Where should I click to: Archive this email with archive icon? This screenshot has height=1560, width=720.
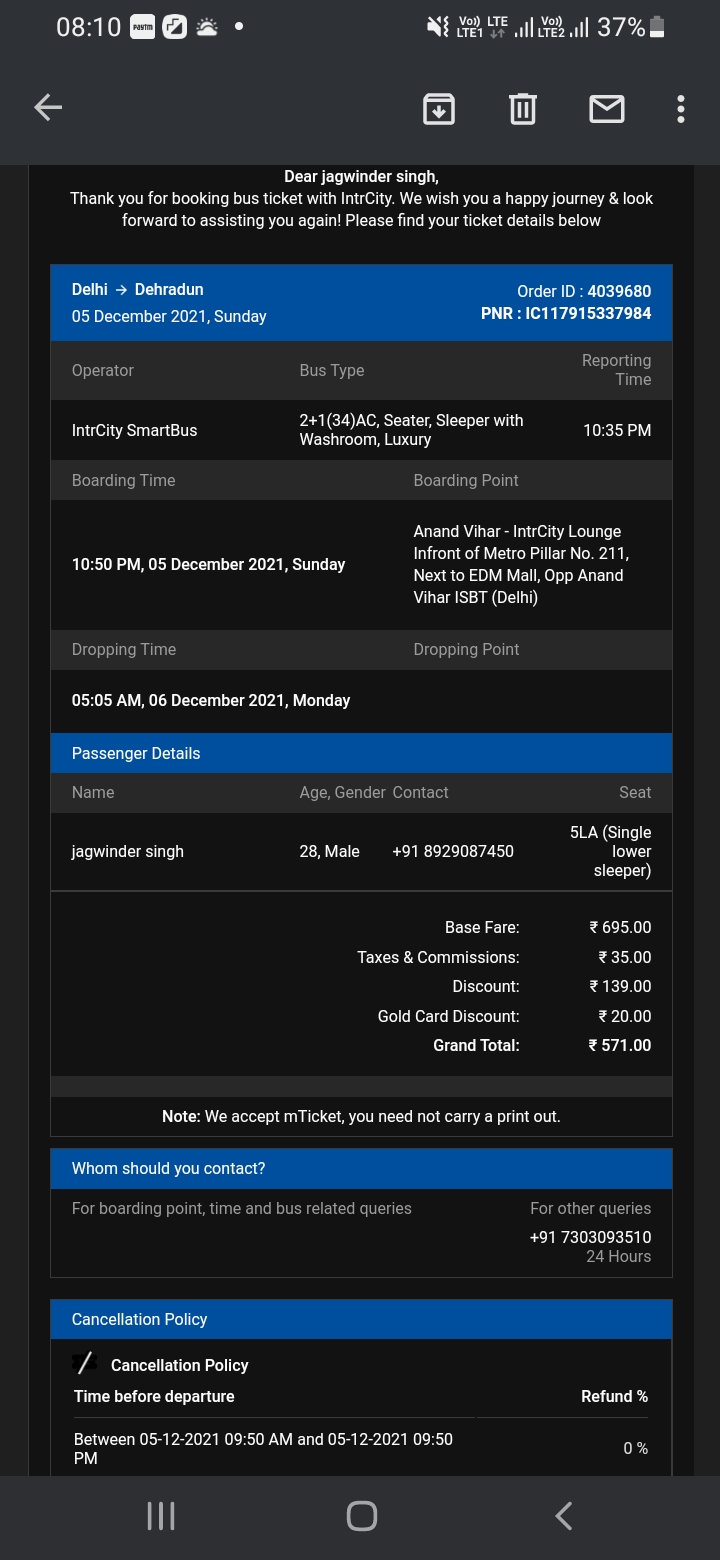439,108
